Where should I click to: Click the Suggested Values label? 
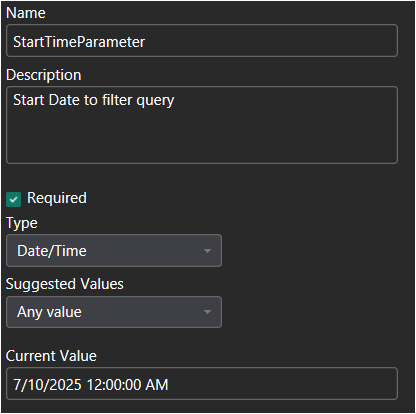pyautogui.click(x=65, y=284)
